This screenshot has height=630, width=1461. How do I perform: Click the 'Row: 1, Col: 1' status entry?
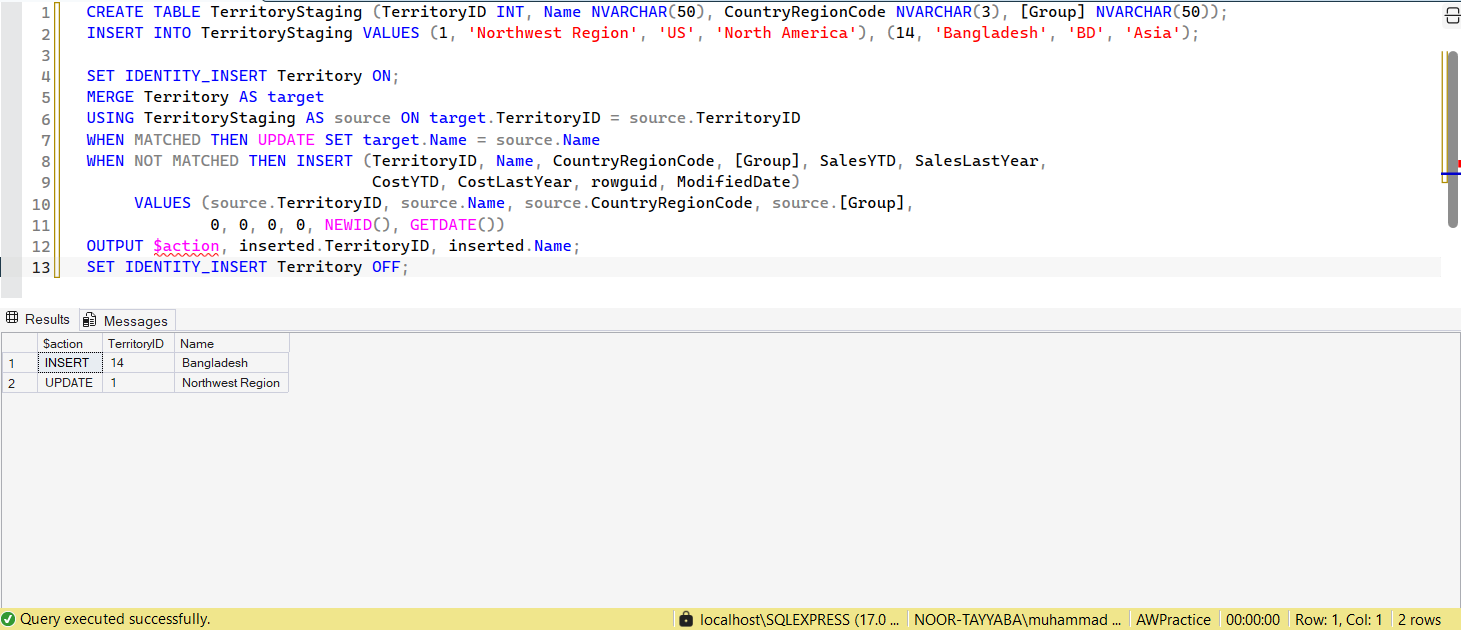1339,619
